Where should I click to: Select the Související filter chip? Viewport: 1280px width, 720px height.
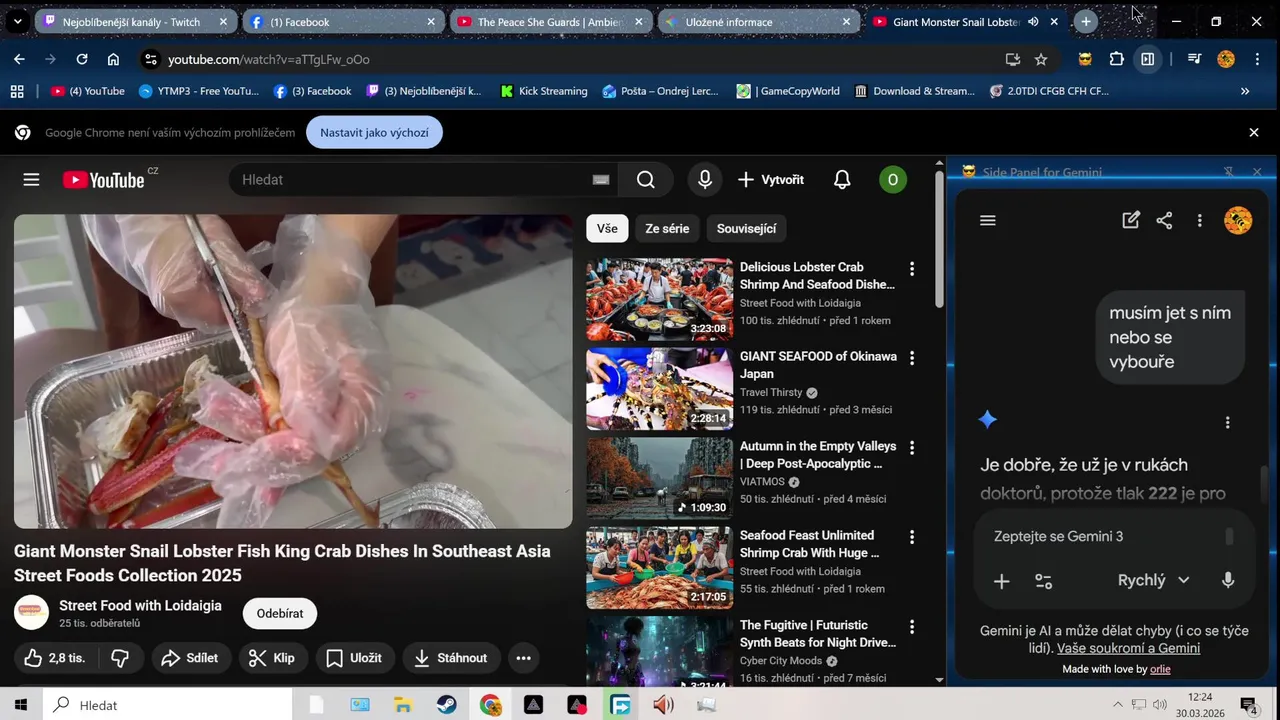click(x=747, y=229)
